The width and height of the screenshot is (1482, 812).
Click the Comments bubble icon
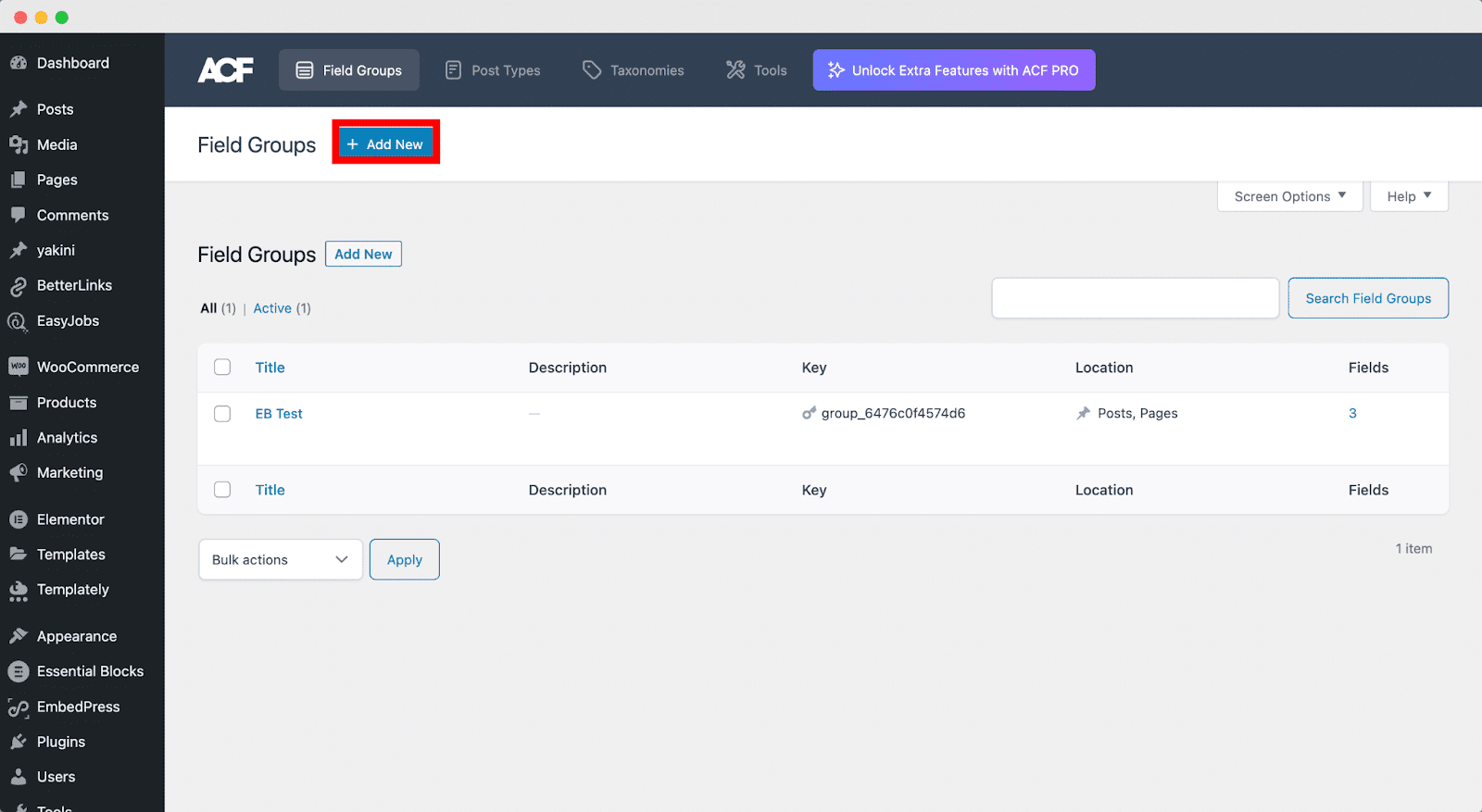tap(19, 215)
